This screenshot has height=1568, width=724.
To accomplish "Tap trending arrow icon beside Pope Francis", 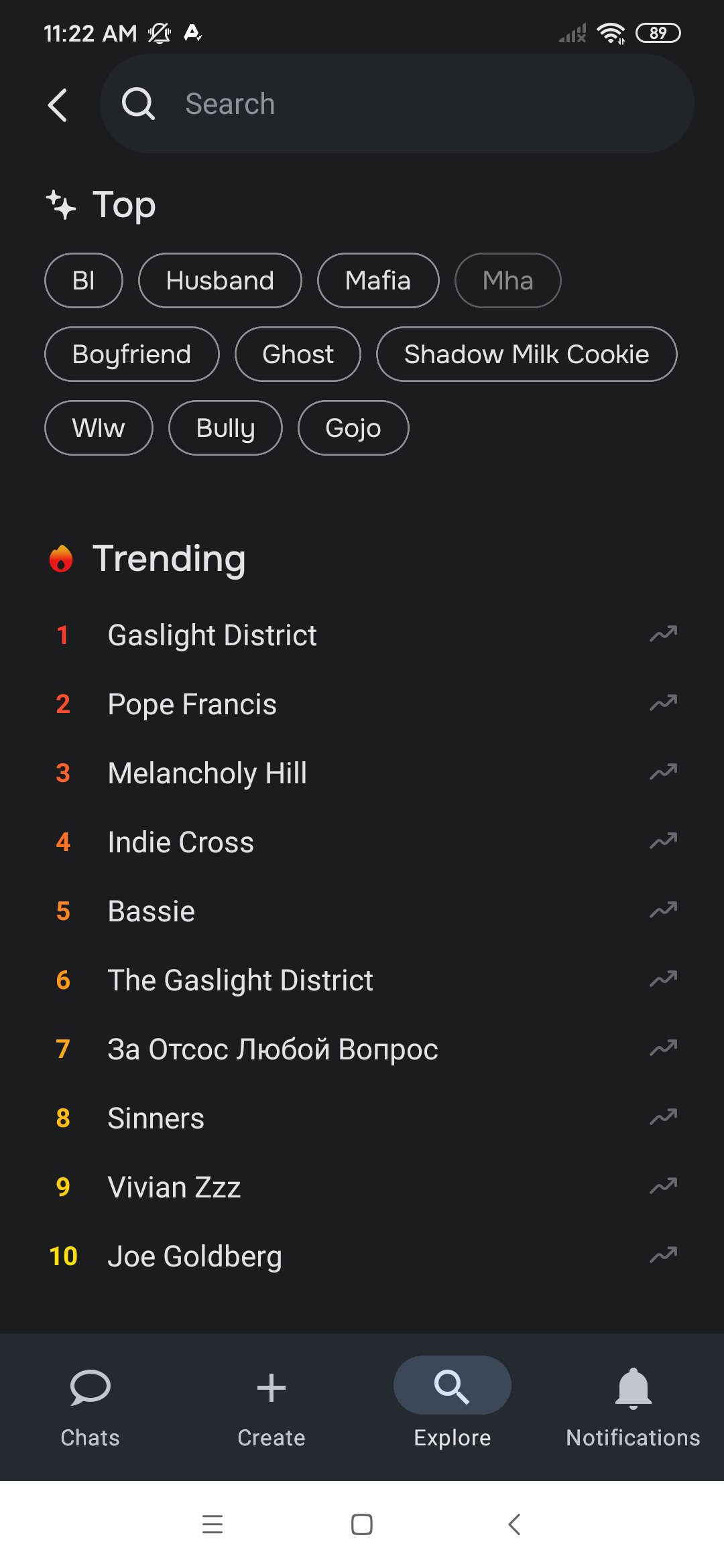I will click(663, 703).
